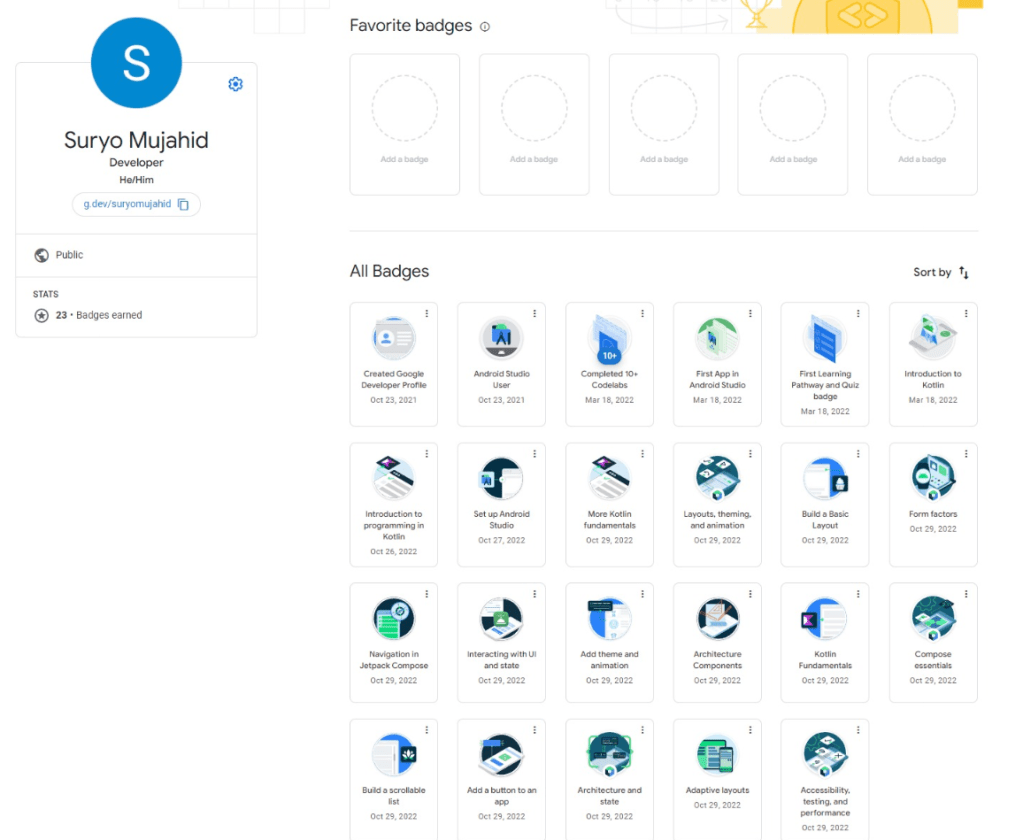Select the Introduction to Kotlin badge icon
This screenshot has width=1023, height=840.
click(932, 339)
